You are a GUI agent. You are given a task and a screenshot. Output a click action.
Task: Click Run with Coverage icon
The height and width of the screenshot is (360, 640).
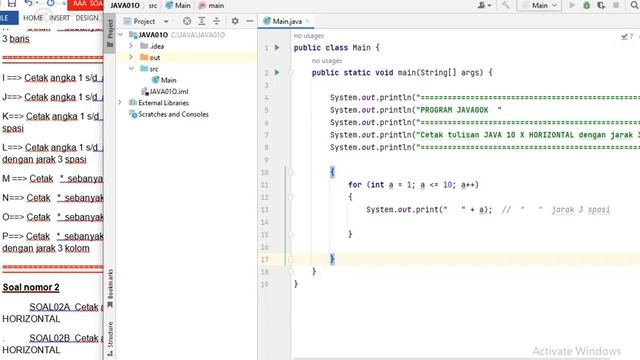601,5
